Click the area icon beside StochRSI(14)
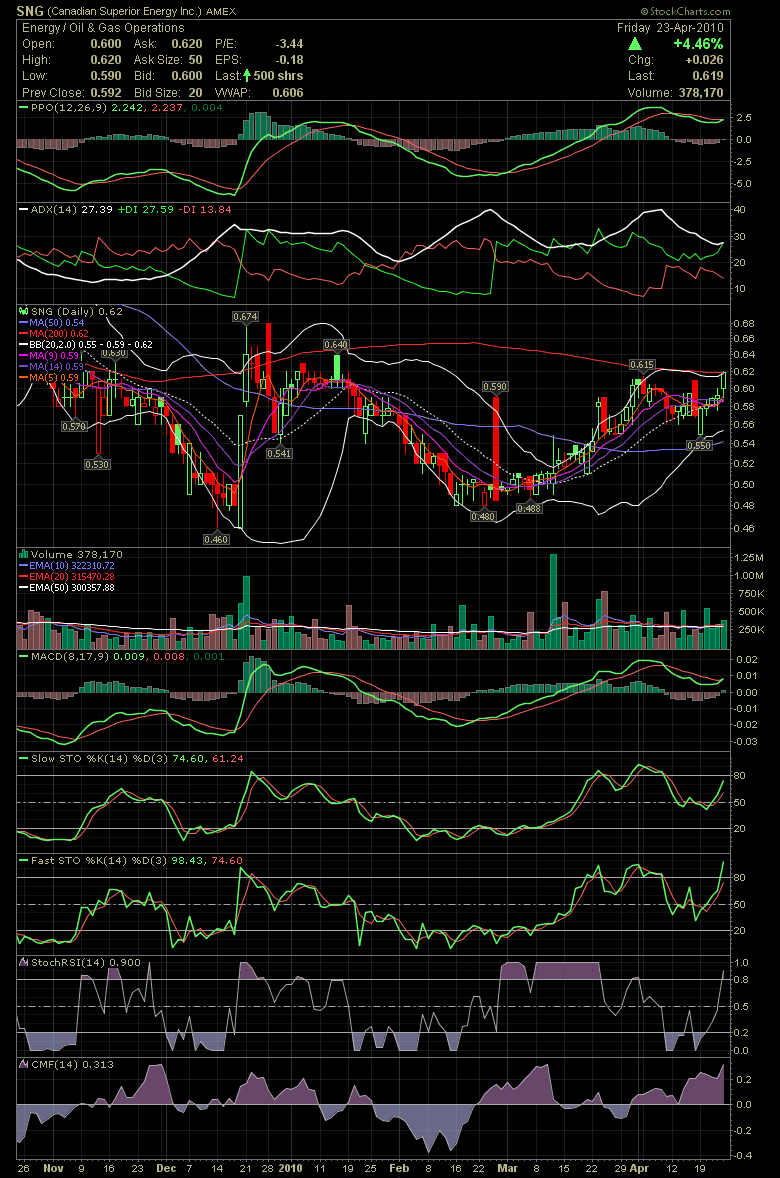The image size is (780, 1178). [x=23, y=962]
